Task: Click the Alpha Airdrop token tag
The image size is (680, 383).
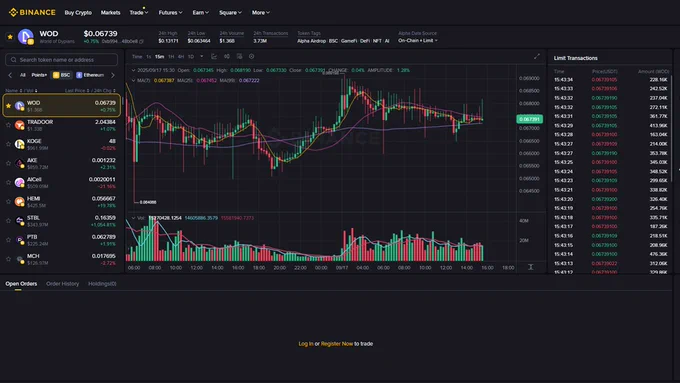Action: 311,41
